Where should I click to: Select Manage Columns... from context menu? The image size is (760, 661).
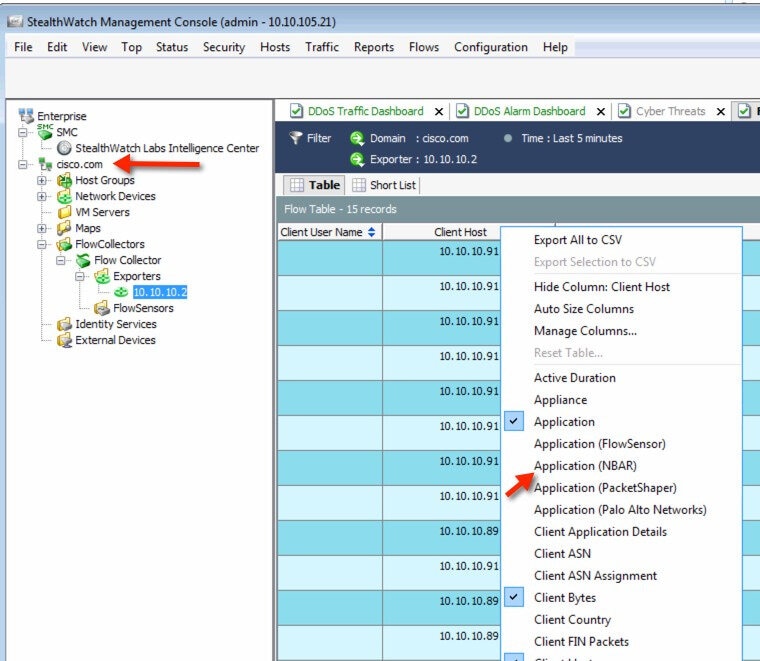[x=585, y=331]
